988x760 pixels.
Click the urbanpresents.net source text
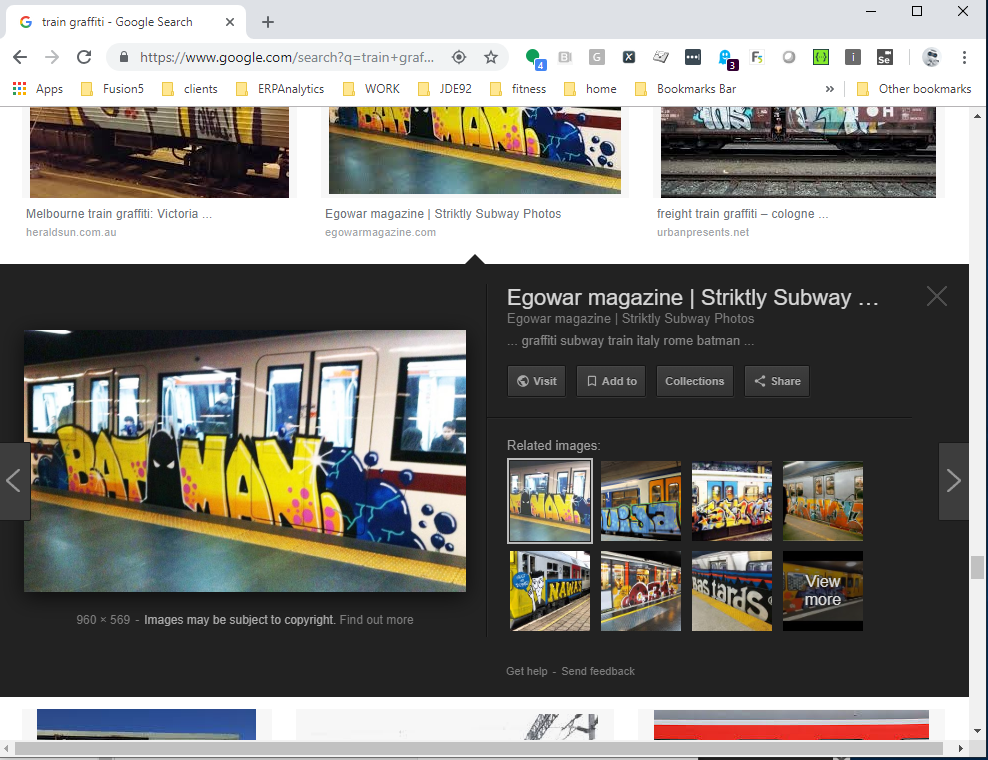(x=703, y=232)
